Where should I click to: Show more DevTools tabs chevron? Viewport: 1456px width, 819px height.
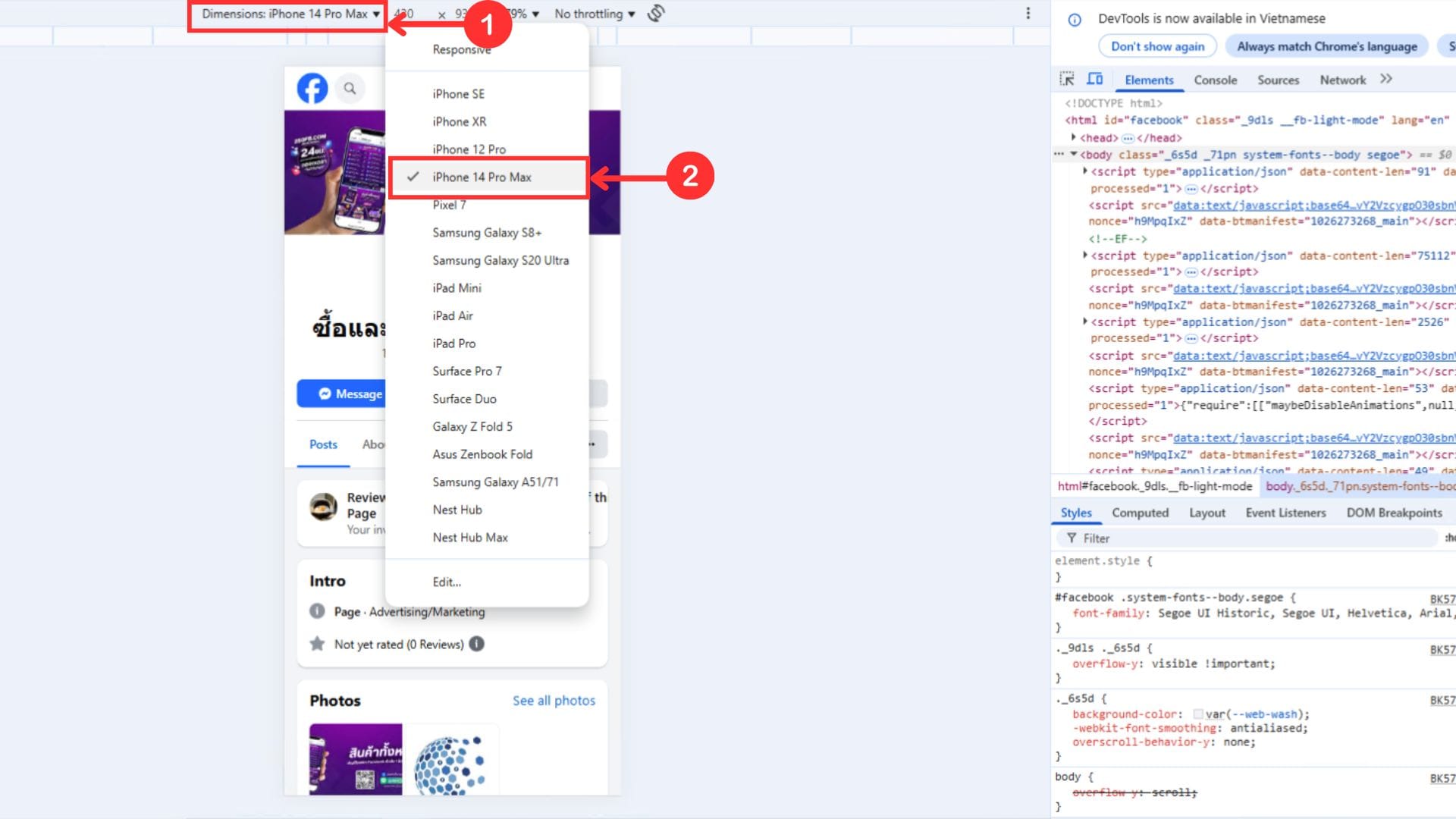coord(1386,79)
